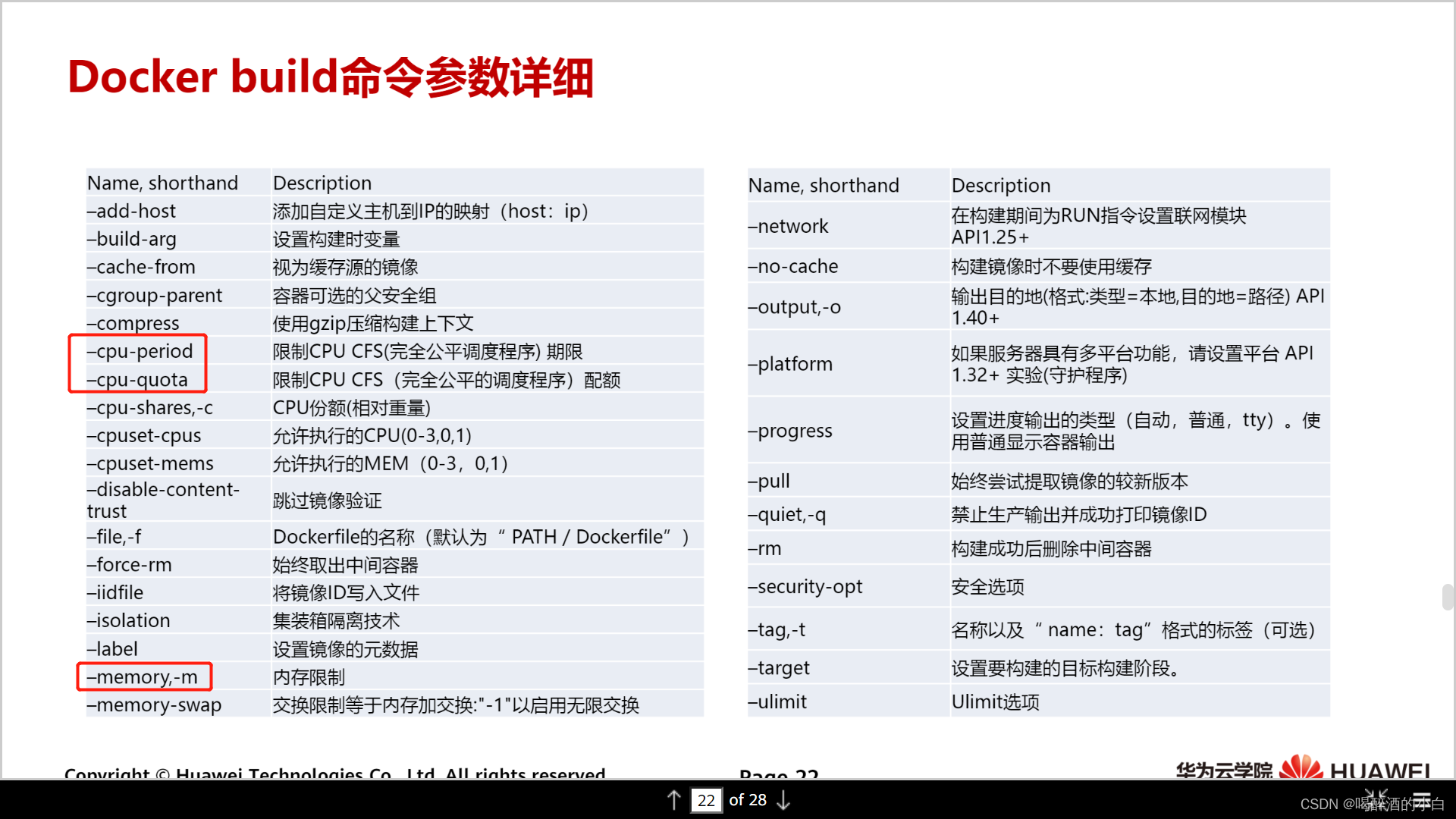Click the description 'CPU份额(相对重量)'
1456x819 pixels.
[351, 407]
